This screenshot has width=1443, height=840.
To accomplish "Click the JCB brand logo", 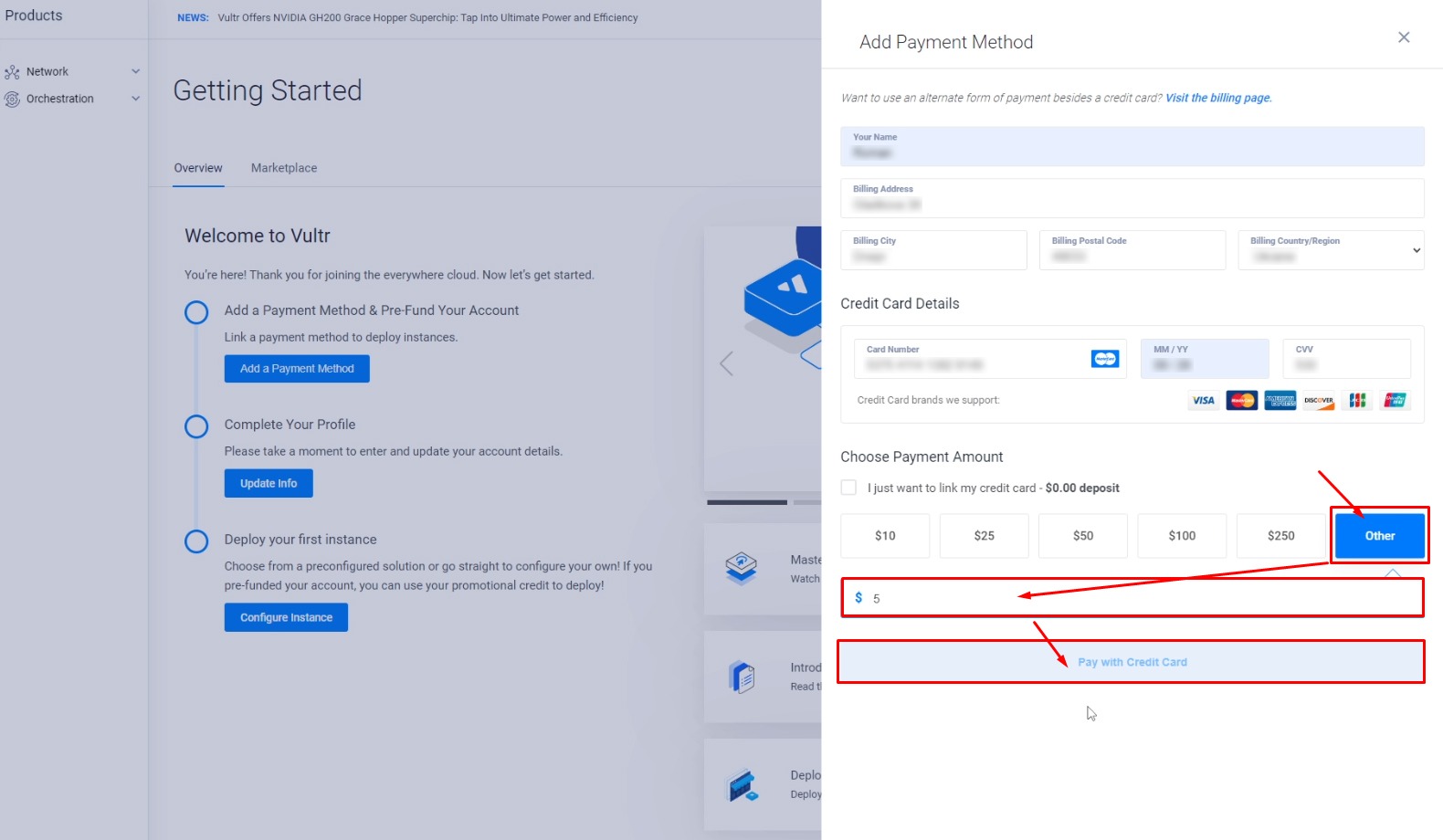I will coord(1357,400).
